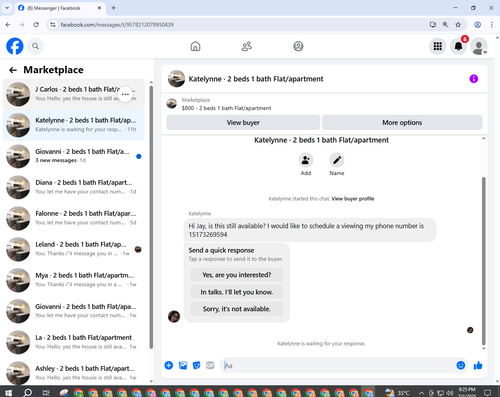Viewport: 500px width, 397px height.
Task: Open options for J Carlos chat
Action: point(125,94)
